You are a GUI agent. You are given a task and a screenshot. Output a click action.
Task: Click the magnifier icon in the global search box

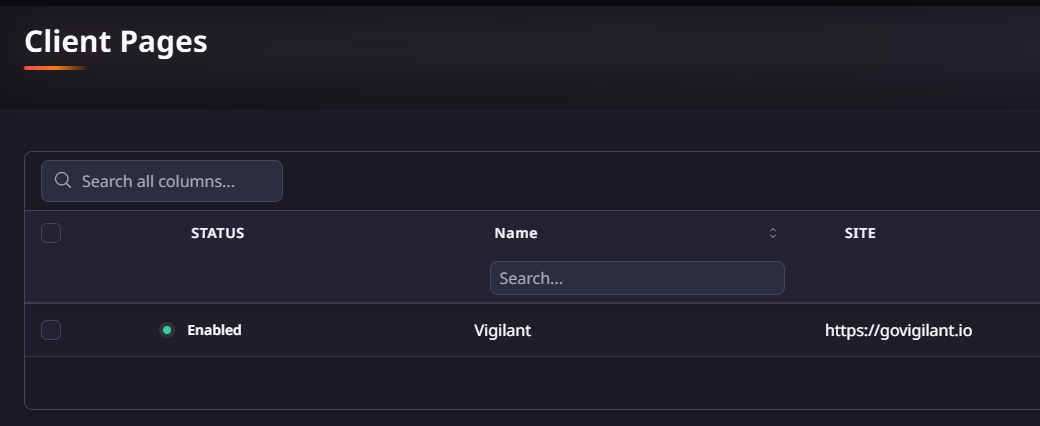(x=63, y=181)
